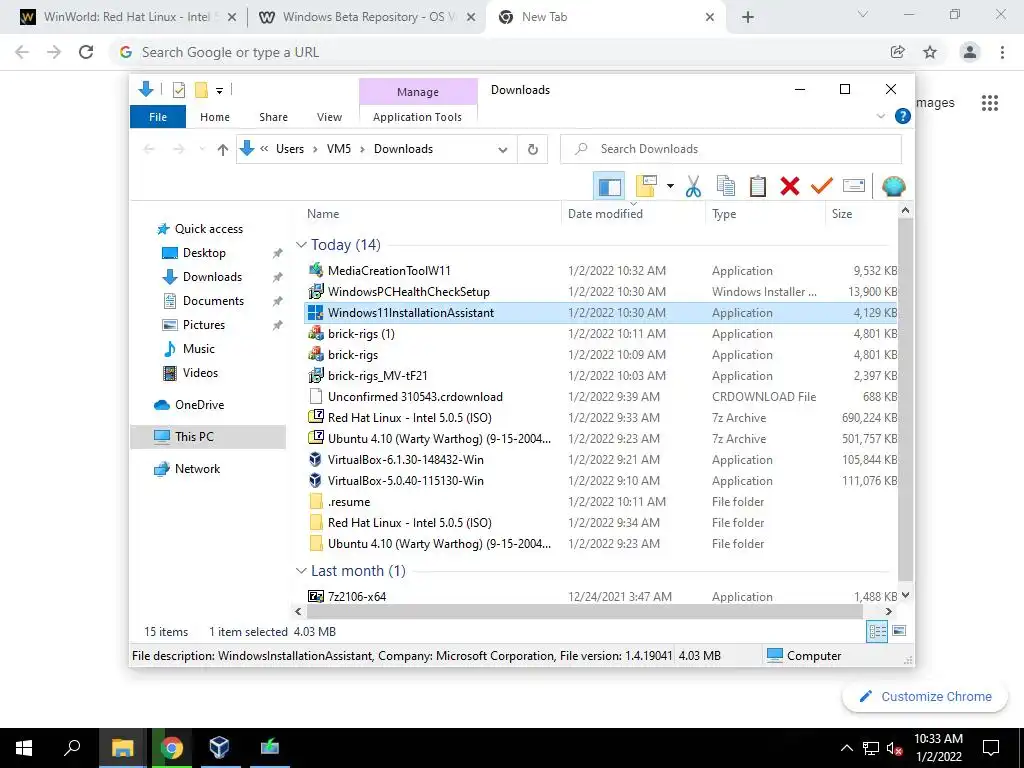Click the VirtualBox icon in the taskbar

pos(219,748)
